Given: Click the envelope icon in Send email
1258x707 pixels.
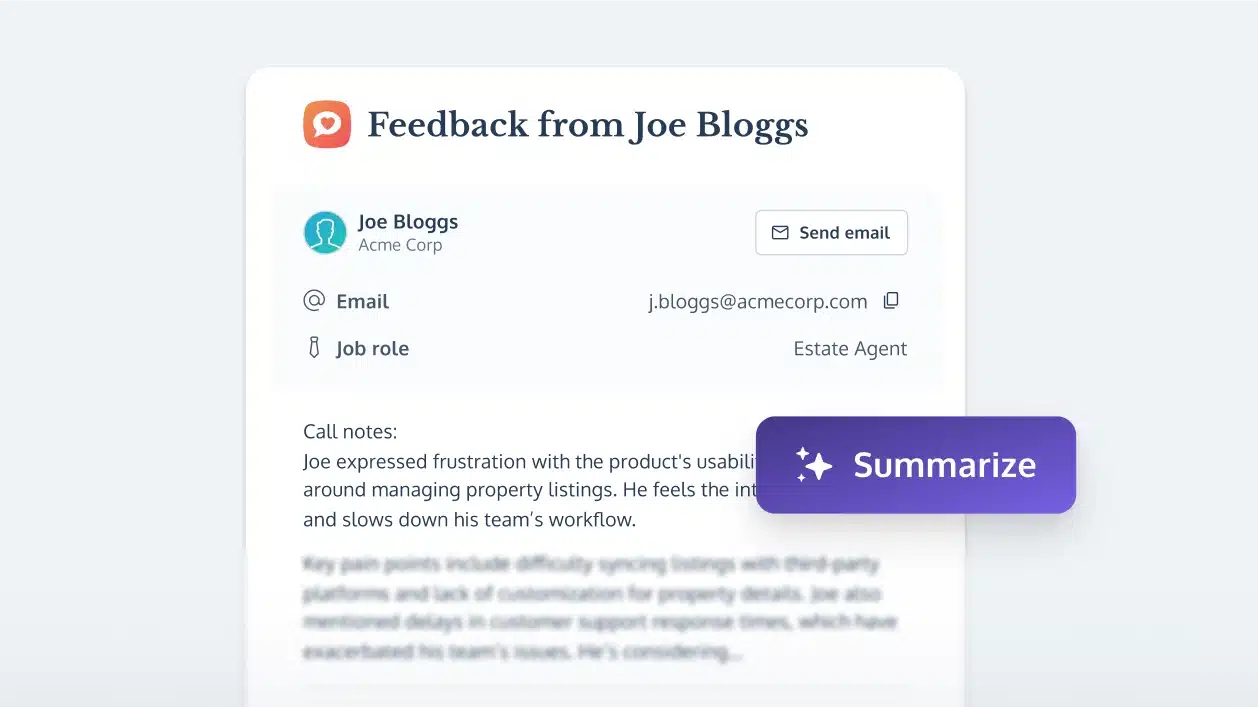Looking at the screenshot, I should (x=780, y=233).
